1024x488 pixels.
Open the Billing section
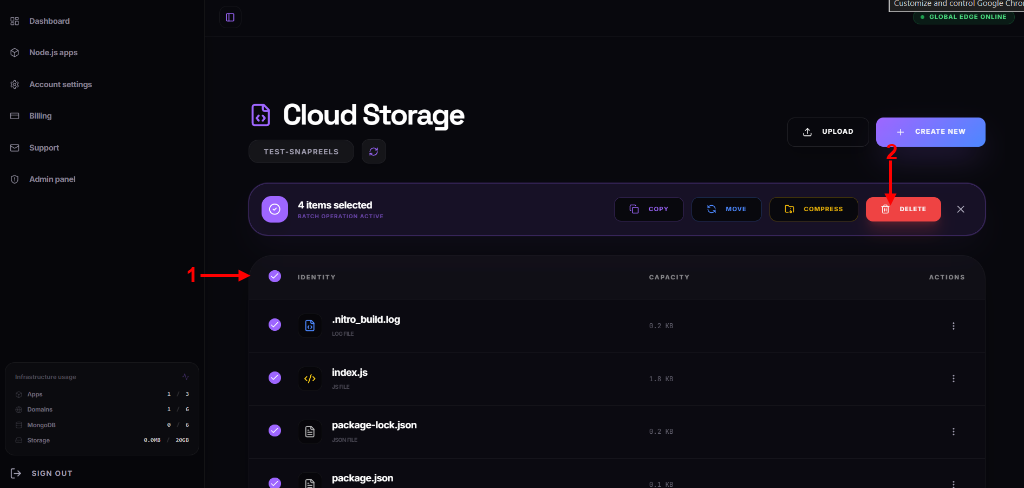(x=40, y=116)
